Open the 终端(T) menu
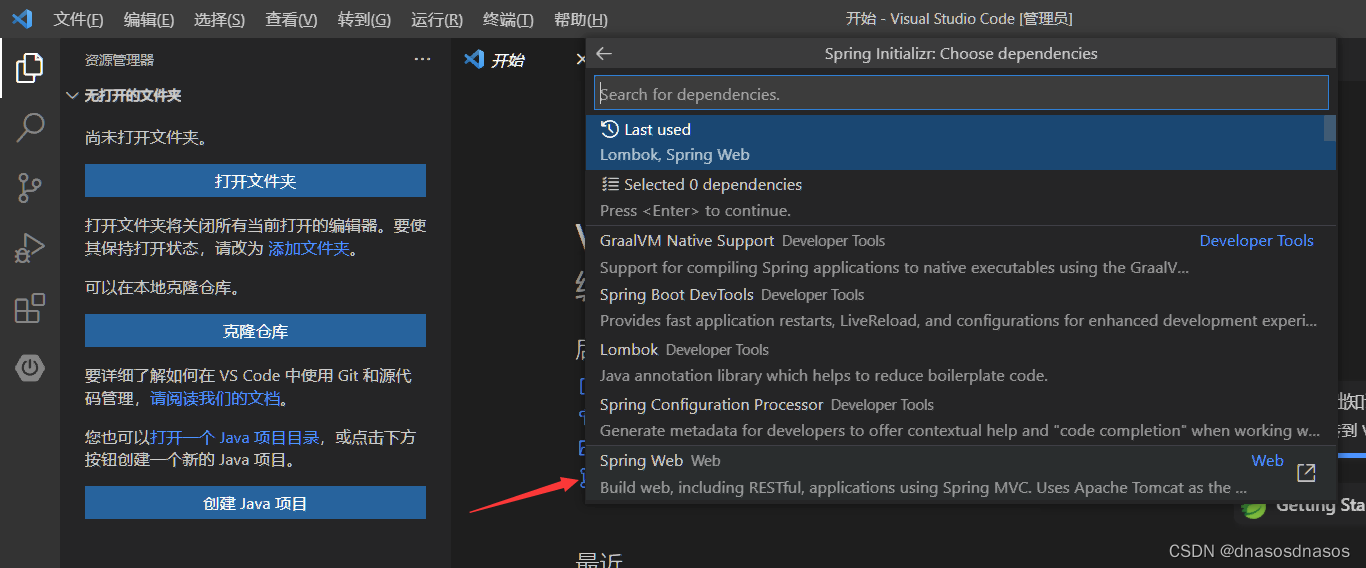Screen dimensions: 1366x568 508,19
